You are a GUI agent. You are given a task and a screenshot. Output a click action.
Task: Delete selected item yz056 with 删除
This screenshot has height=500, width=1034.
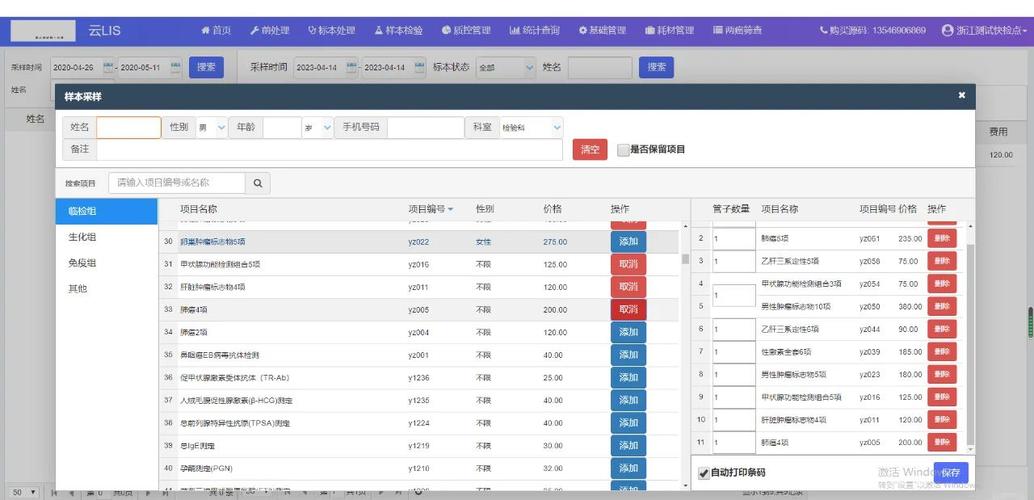(942, 261)
